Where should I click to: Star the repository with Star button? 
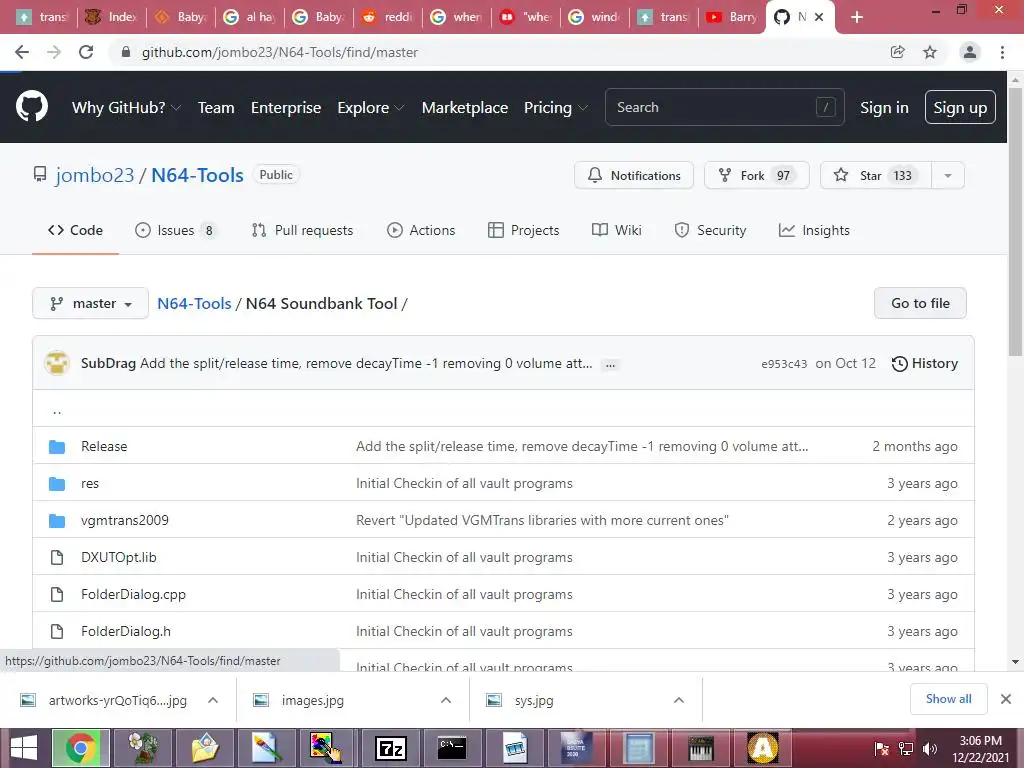[876, 176]
